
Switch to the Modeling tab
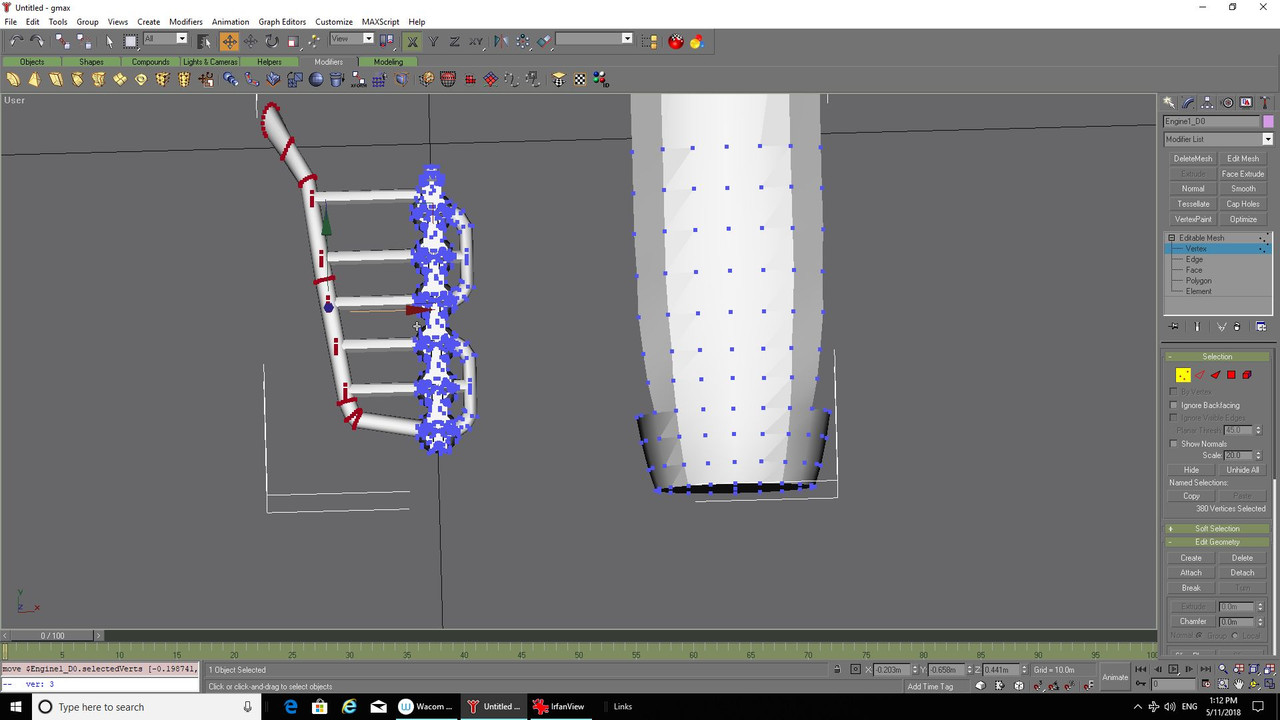388,62
